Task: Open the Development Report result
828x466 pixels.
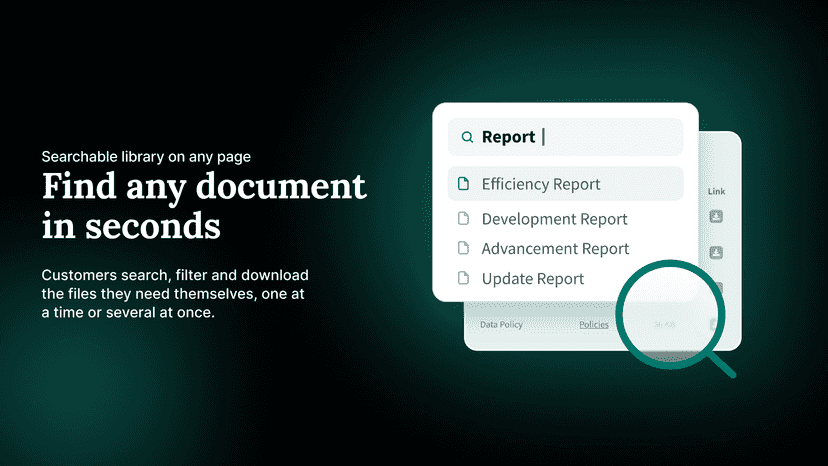Action: [x=554, y=219]
